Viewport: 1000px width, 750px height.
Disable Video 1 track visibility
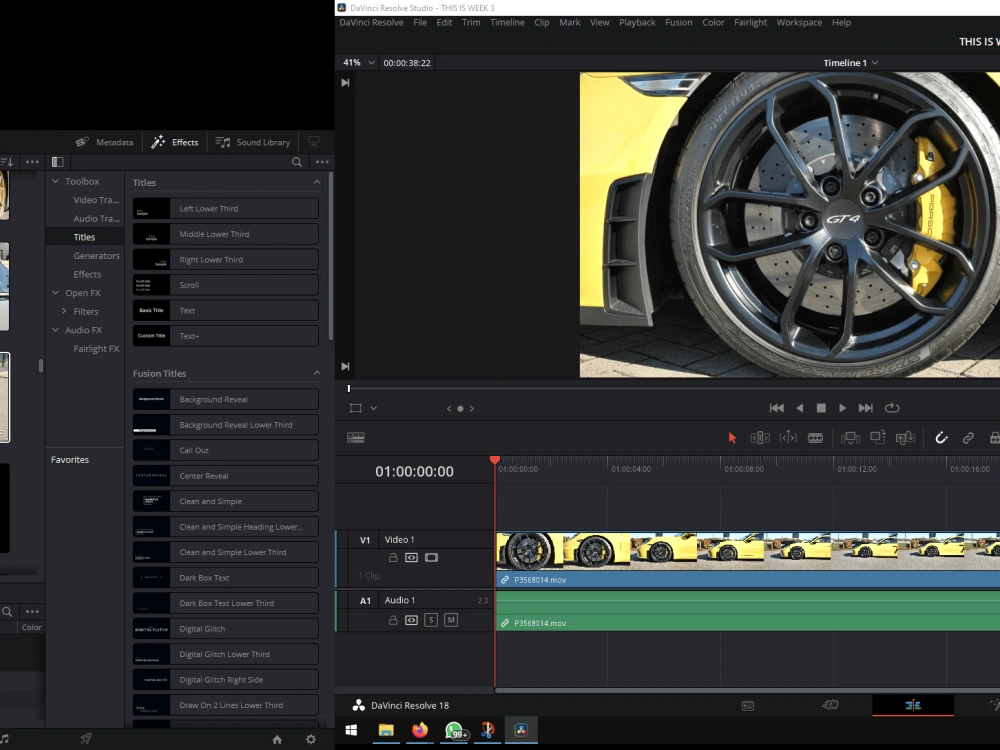pyautogui.click(x=432, y=557)
